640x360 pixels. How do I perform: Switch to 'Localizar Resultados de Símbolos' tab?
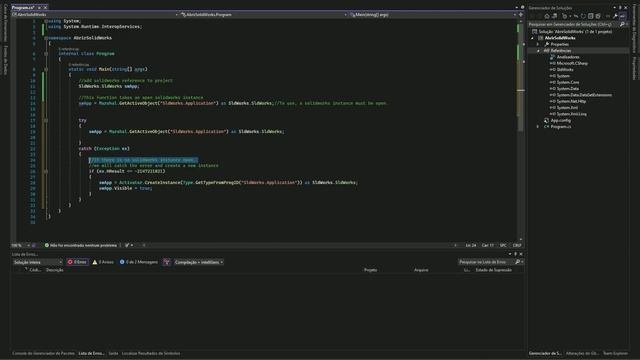(x=151, y=353)
